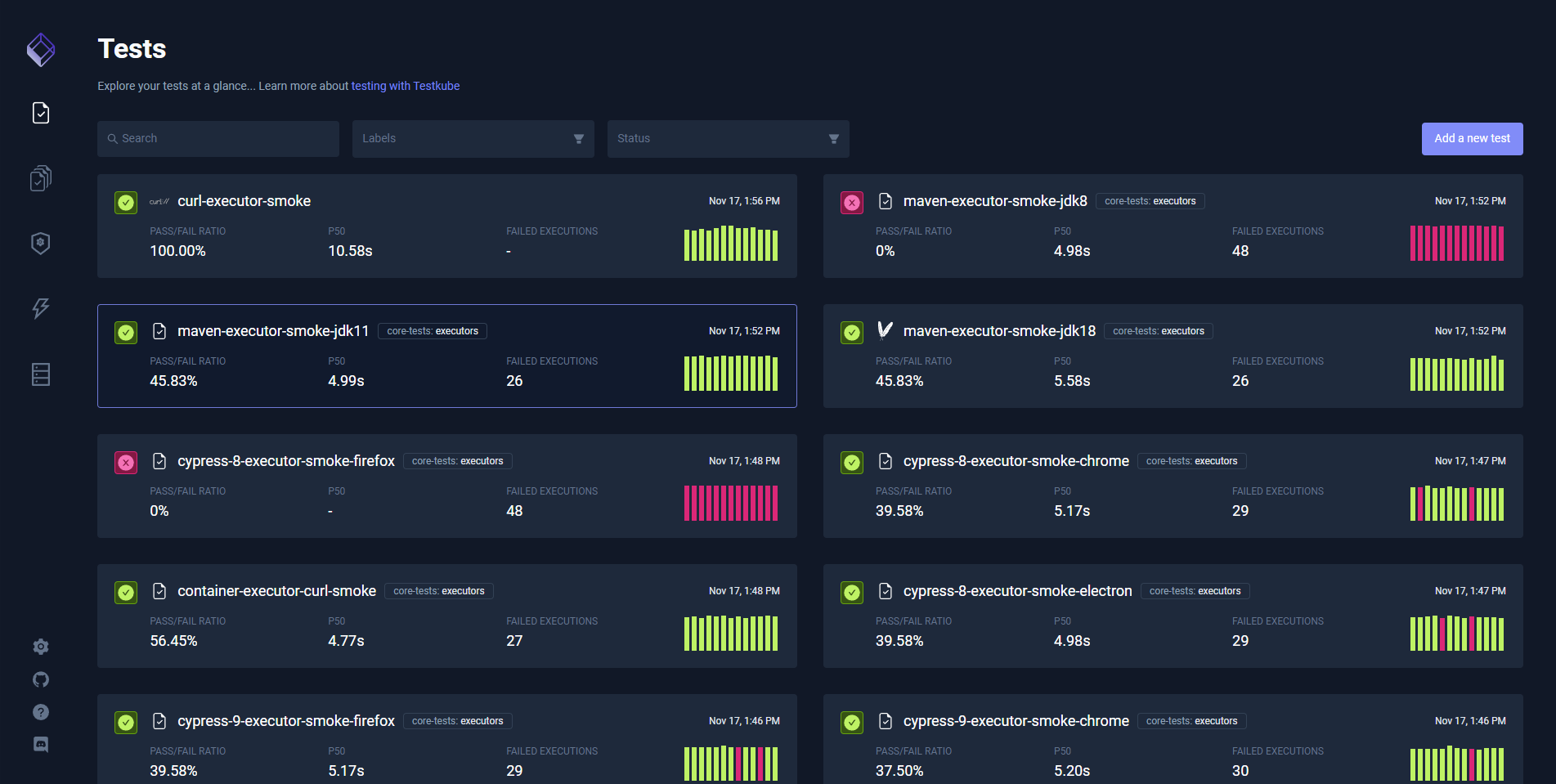
Task: Open the Status filter dropdown
Action: tap(729, 139)
